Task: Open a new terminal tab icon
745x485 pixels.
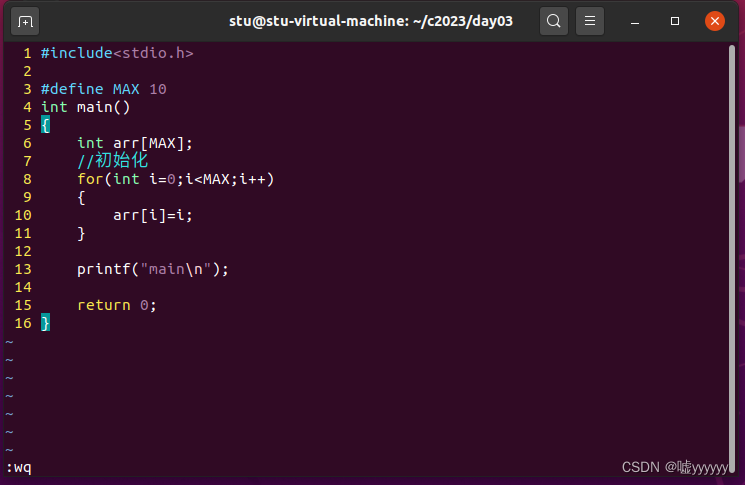Action: pos(26,21)
